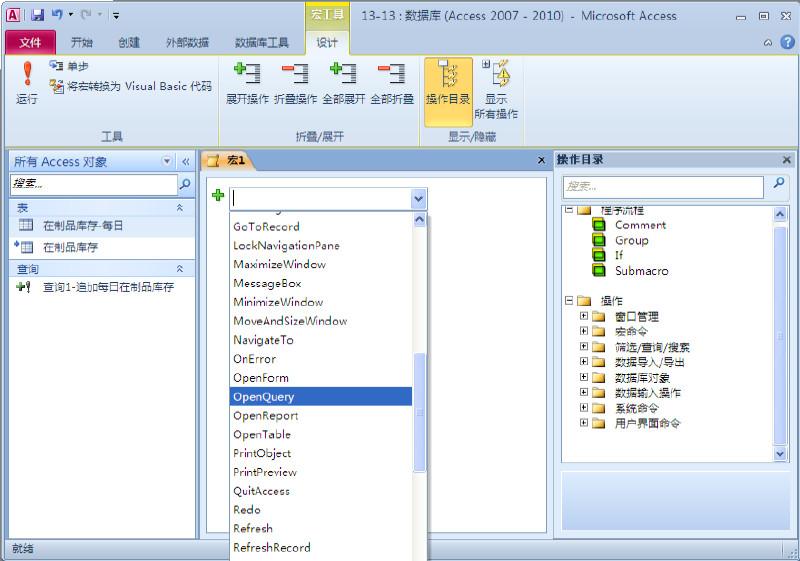This screenshot has width=800, height=561.
Task: Choose OpenQuery from the action list
Action: pyautogui.click(x=321, y=397)
